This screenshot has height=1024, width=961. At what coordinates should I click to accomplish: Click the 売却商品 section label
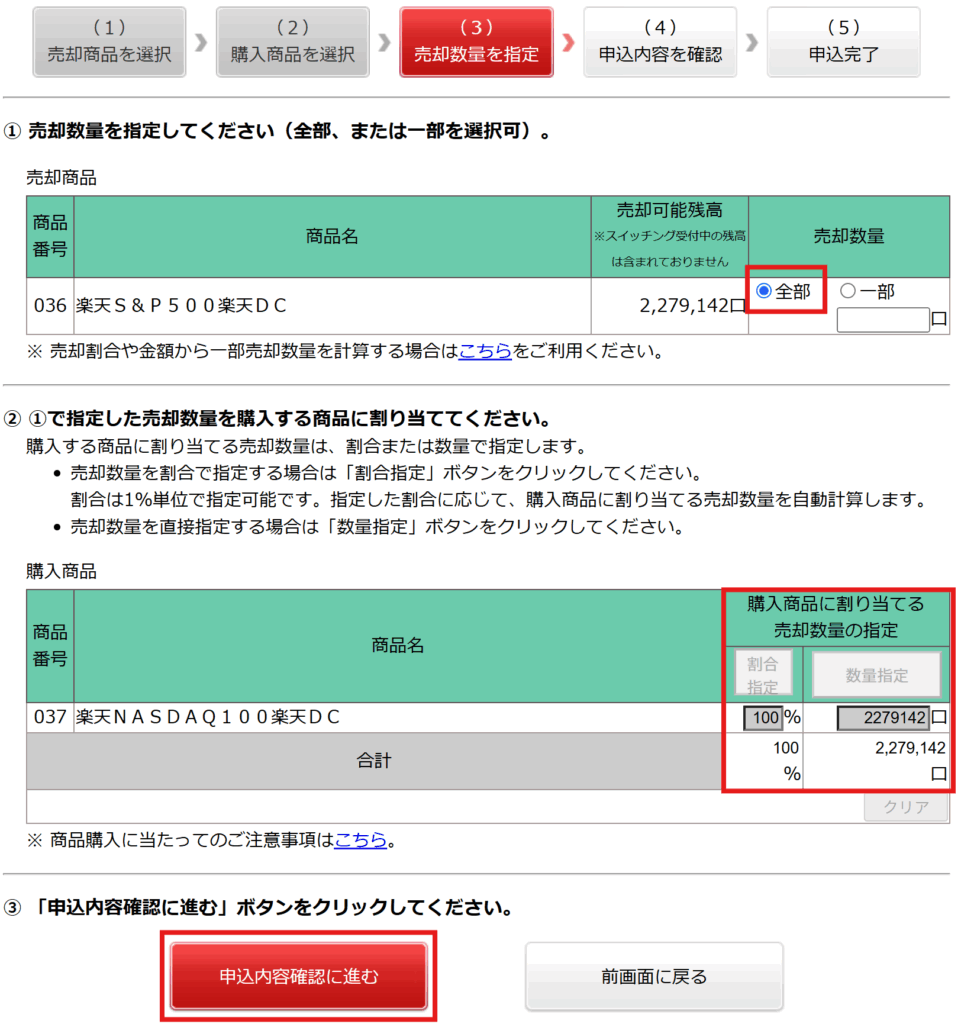(61, 178)
